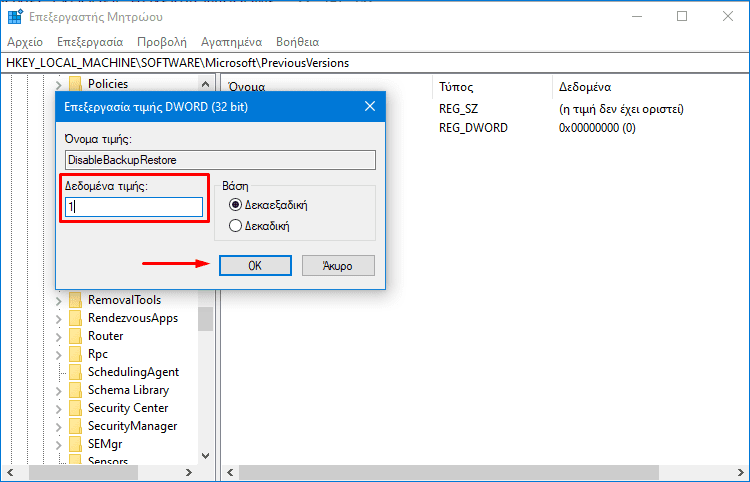Viewport: 750px width, 482px height.
Task: Expand the Router tree node
Action: point(58,337)
